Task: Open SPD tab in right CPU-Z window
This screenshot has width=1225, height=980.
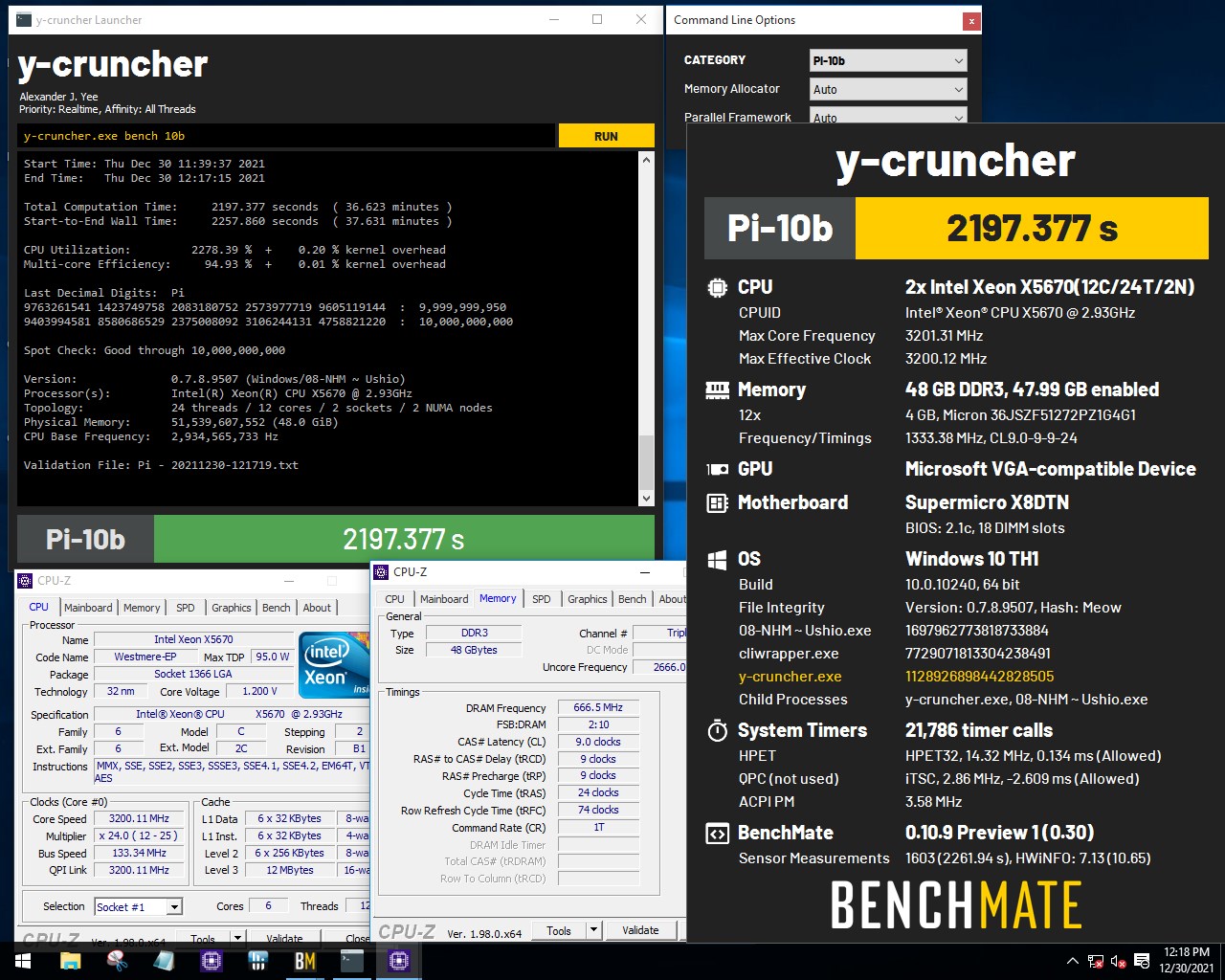Action: 542,599
